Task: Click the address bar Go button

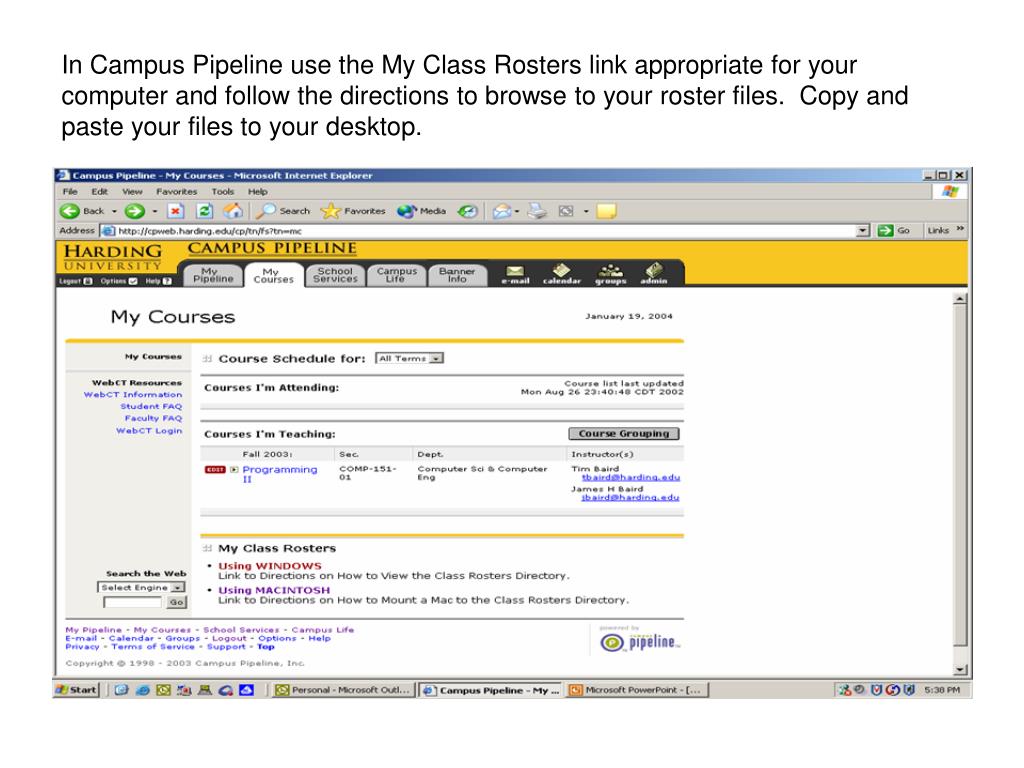Action: pos(895,230)
